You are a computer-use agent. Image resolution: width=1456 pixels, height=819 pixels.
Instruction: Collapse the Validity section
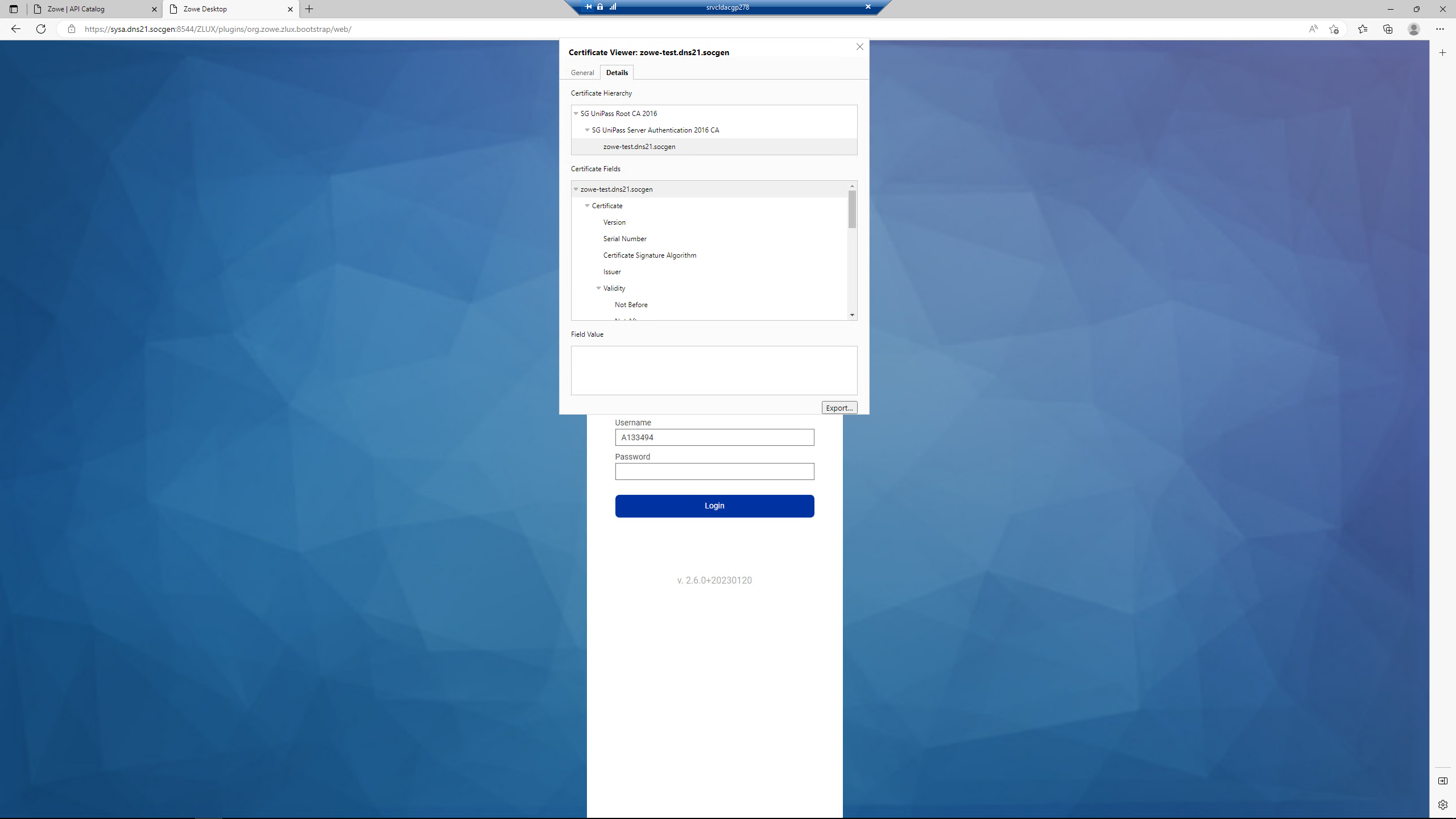point(598,288)
